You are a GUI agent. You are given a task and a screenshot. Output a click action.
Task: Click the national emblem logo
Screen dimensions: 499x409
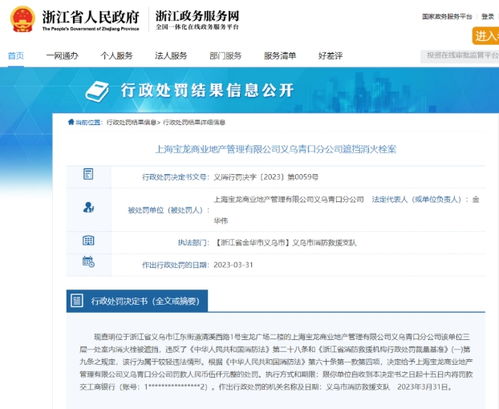tap(22, 19)
